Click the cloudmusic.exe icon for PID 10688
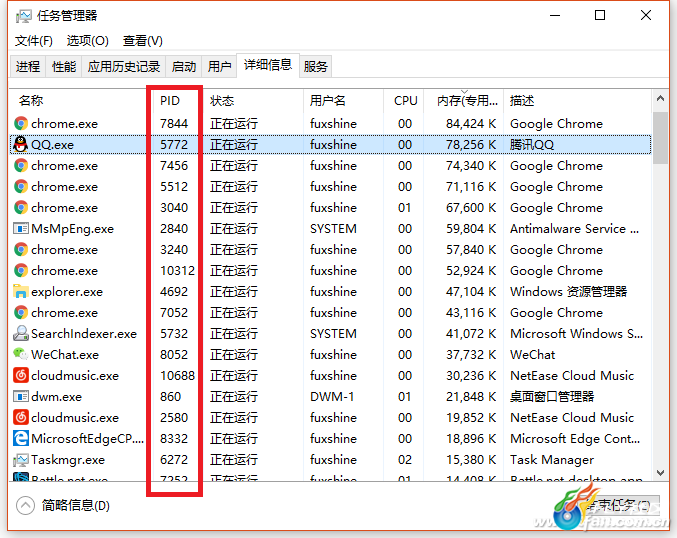677x538 pixels. pos(21,375)
